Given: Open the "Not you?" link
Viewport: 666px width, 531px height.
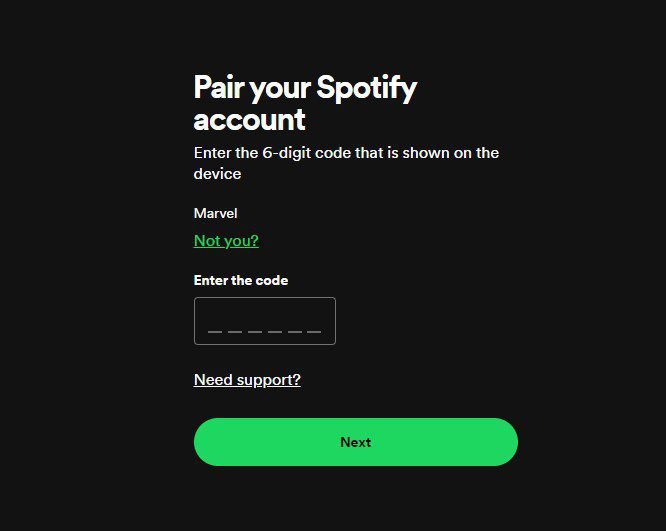Looking at the screenshot, I should (226, 241).
